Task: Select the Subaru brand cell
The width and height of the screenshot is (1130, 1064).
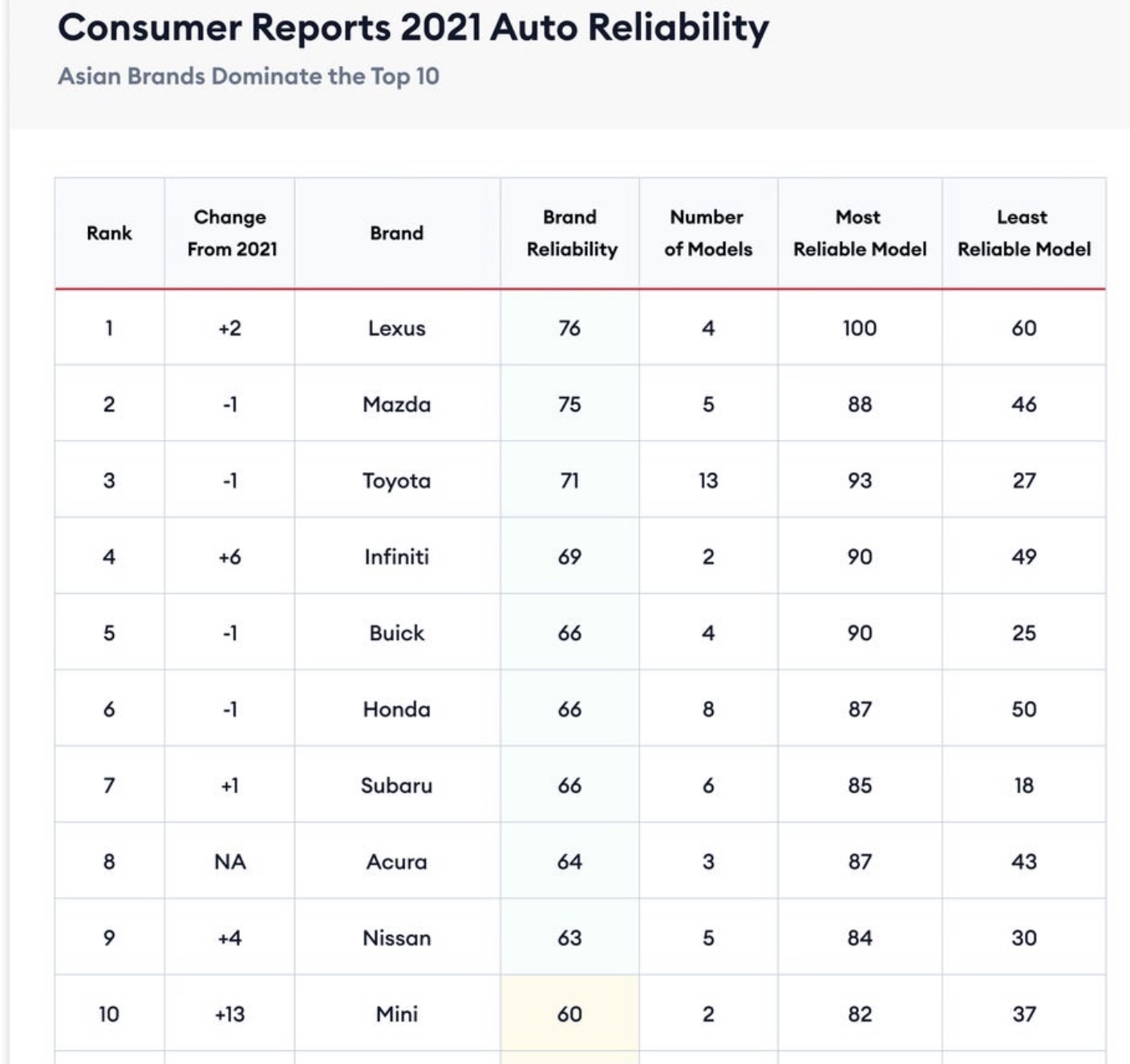Action: tap(396, 785)
